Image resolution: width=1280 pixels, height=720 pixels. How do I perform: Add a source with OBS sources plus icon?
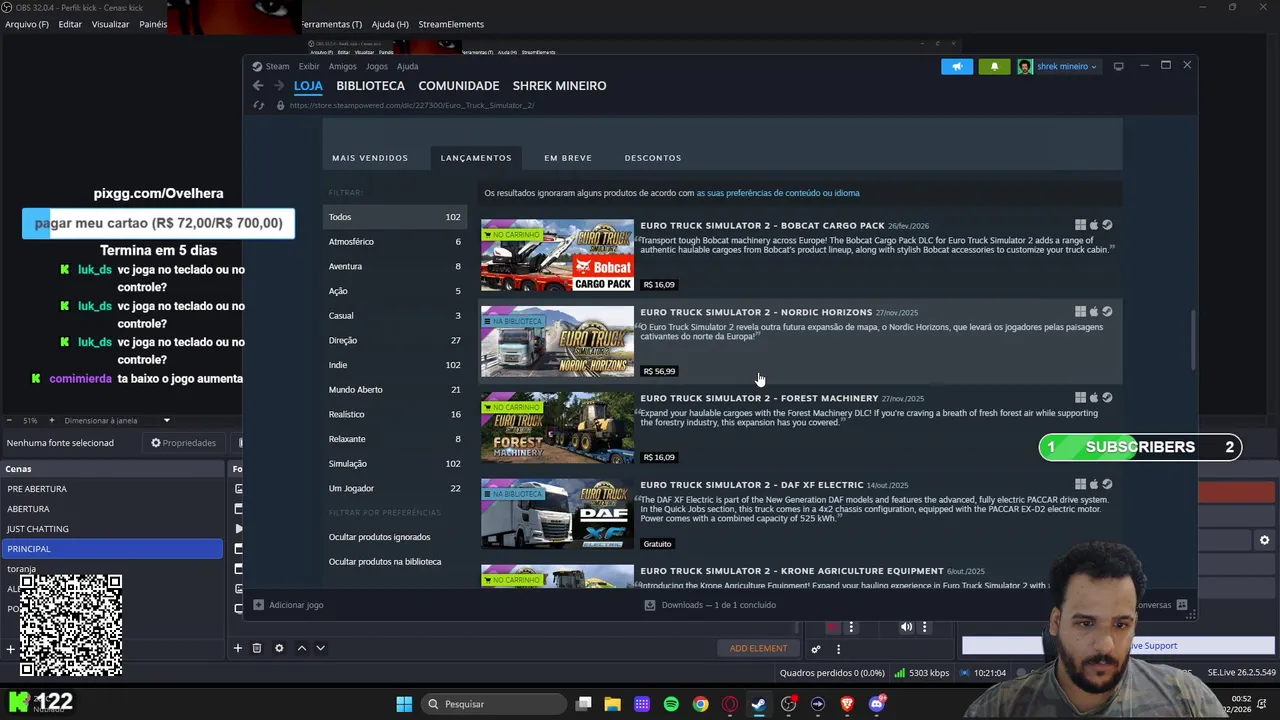click(x=238, y=648)
